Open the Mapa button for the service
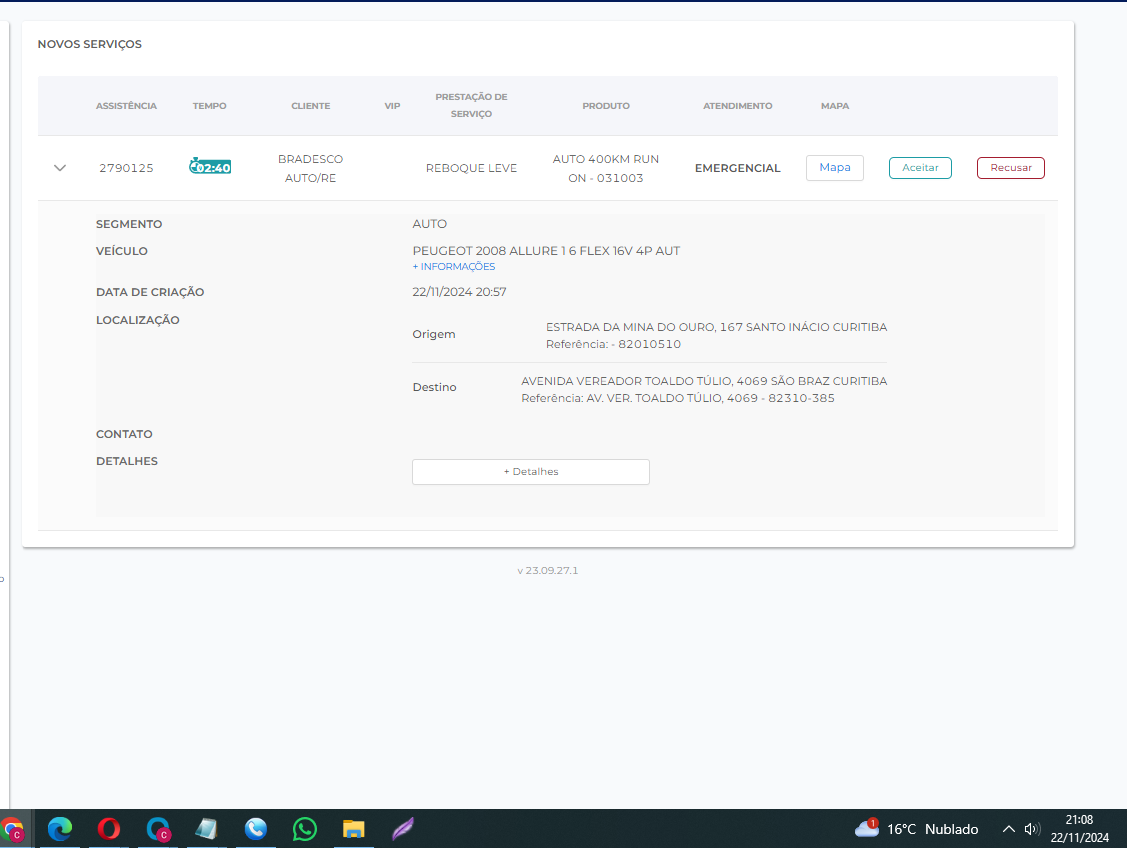The width and height of the screenshot is (1127, 848). pyautogui.click(x=834, y=168)
